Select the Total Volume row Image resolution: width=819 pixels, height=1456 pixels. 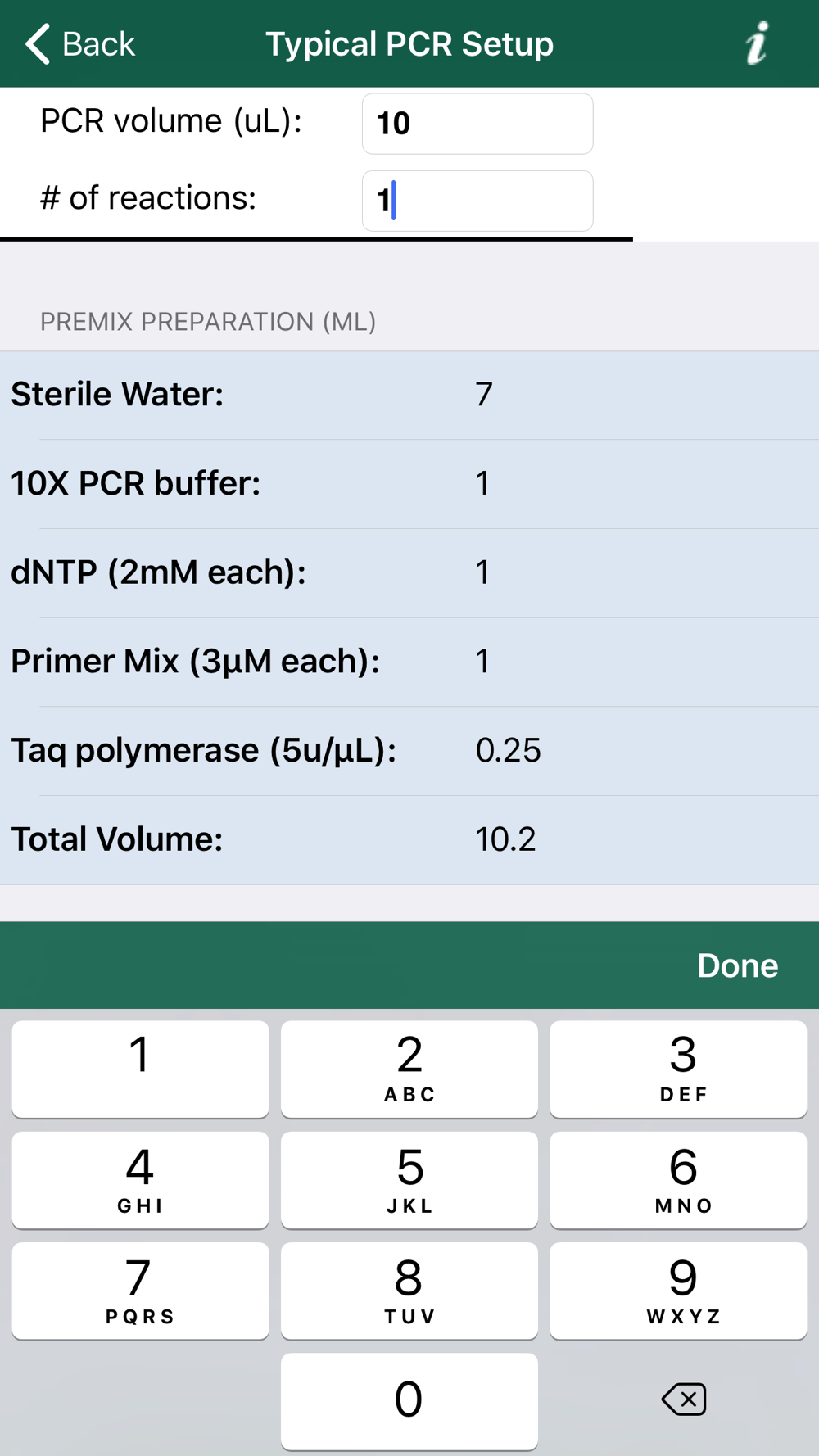click(x=409, y=839)
